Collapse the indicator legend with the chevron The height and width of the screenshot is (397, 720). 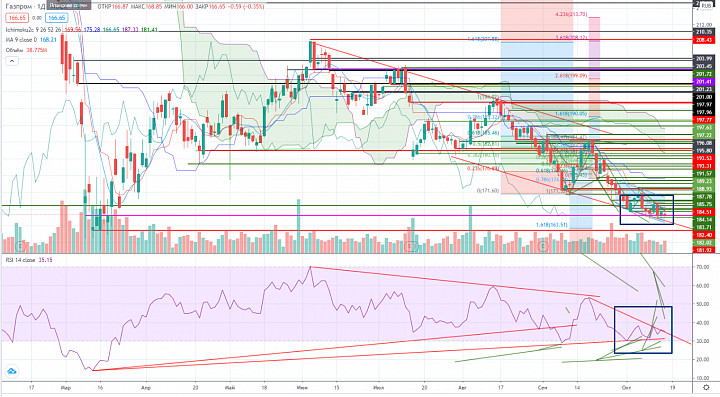[11, 61]
